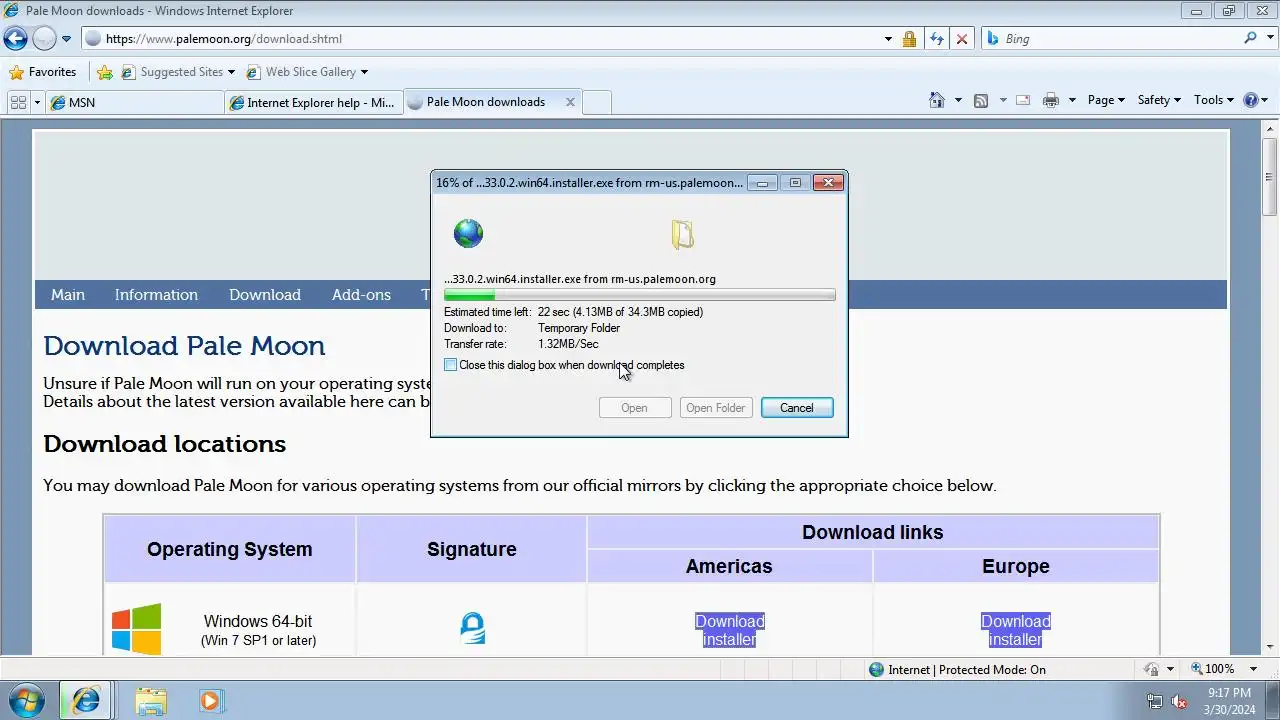The height and width of the screenshot is (720, 1280).
Task: Open the Add-ons navigation item
Action: point(361,295)
